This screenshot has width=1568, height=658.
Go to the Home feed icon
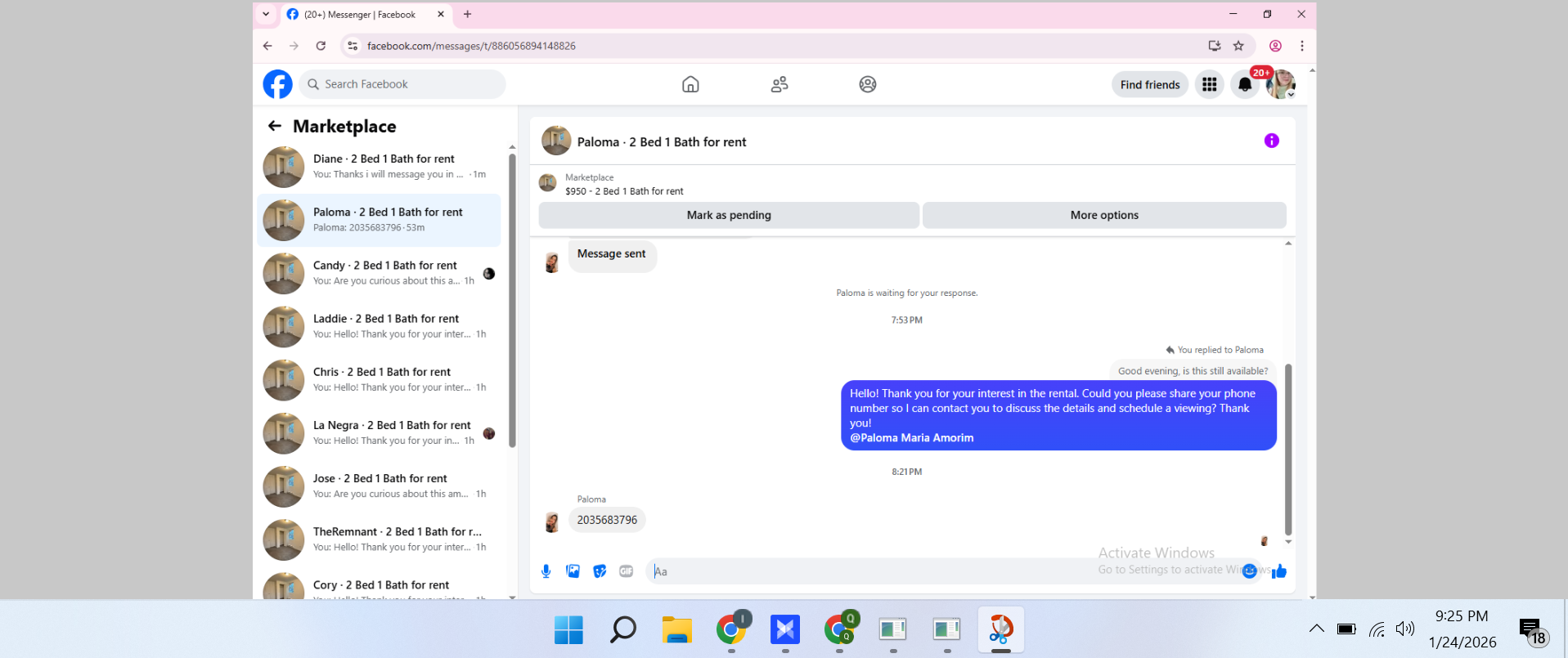[x=690, y=84]
